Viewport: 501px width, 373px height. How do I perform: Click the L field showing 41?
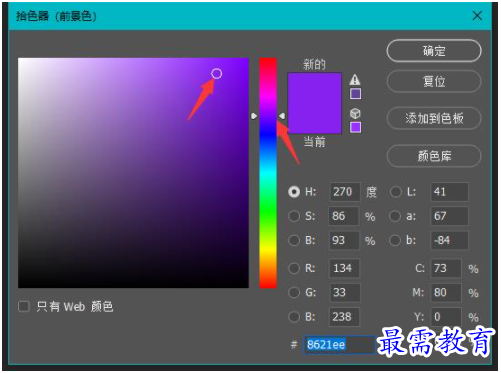click(x=449, y=192)
